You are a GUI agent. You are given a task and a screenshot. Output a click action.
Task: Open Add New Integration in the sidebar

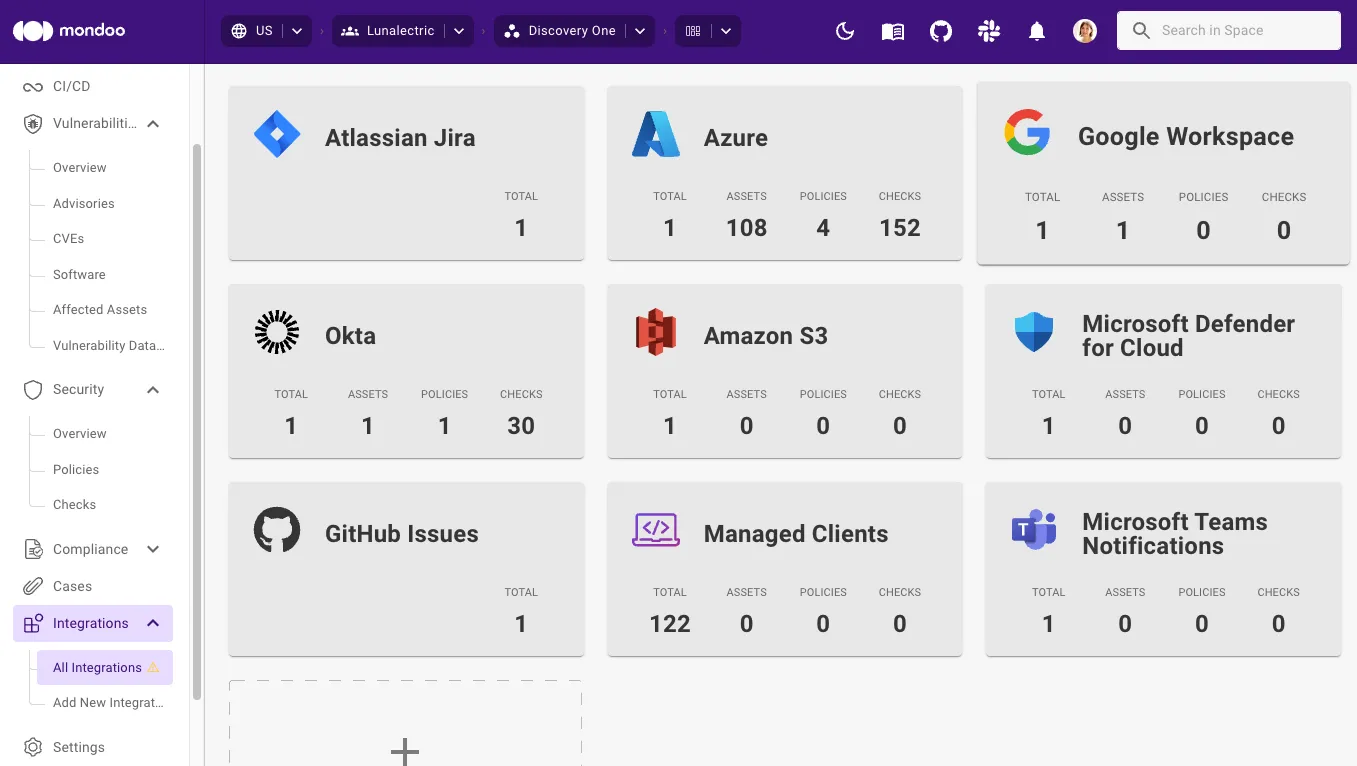108,703
